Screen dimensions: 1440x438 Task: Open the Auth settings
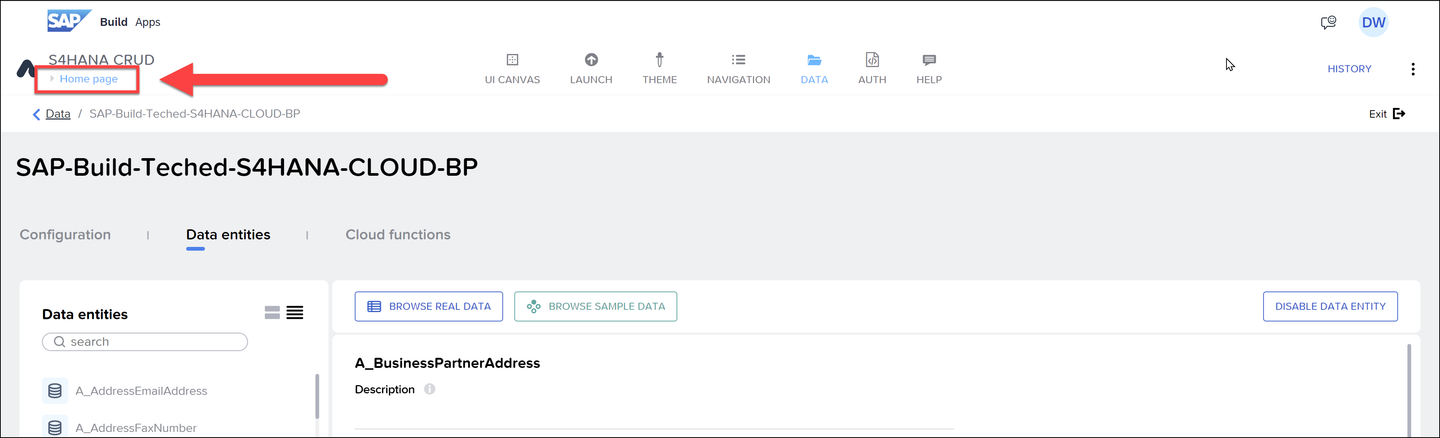872,69
